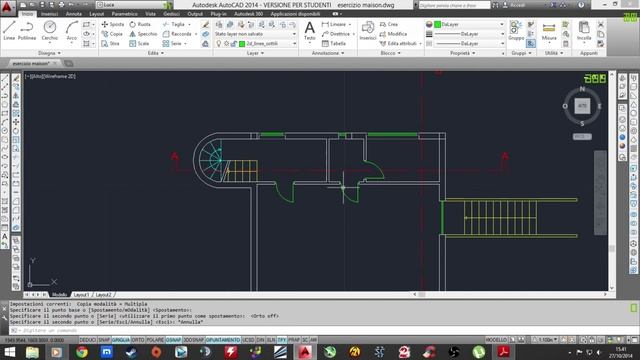Expand the Edita panel

156,53
